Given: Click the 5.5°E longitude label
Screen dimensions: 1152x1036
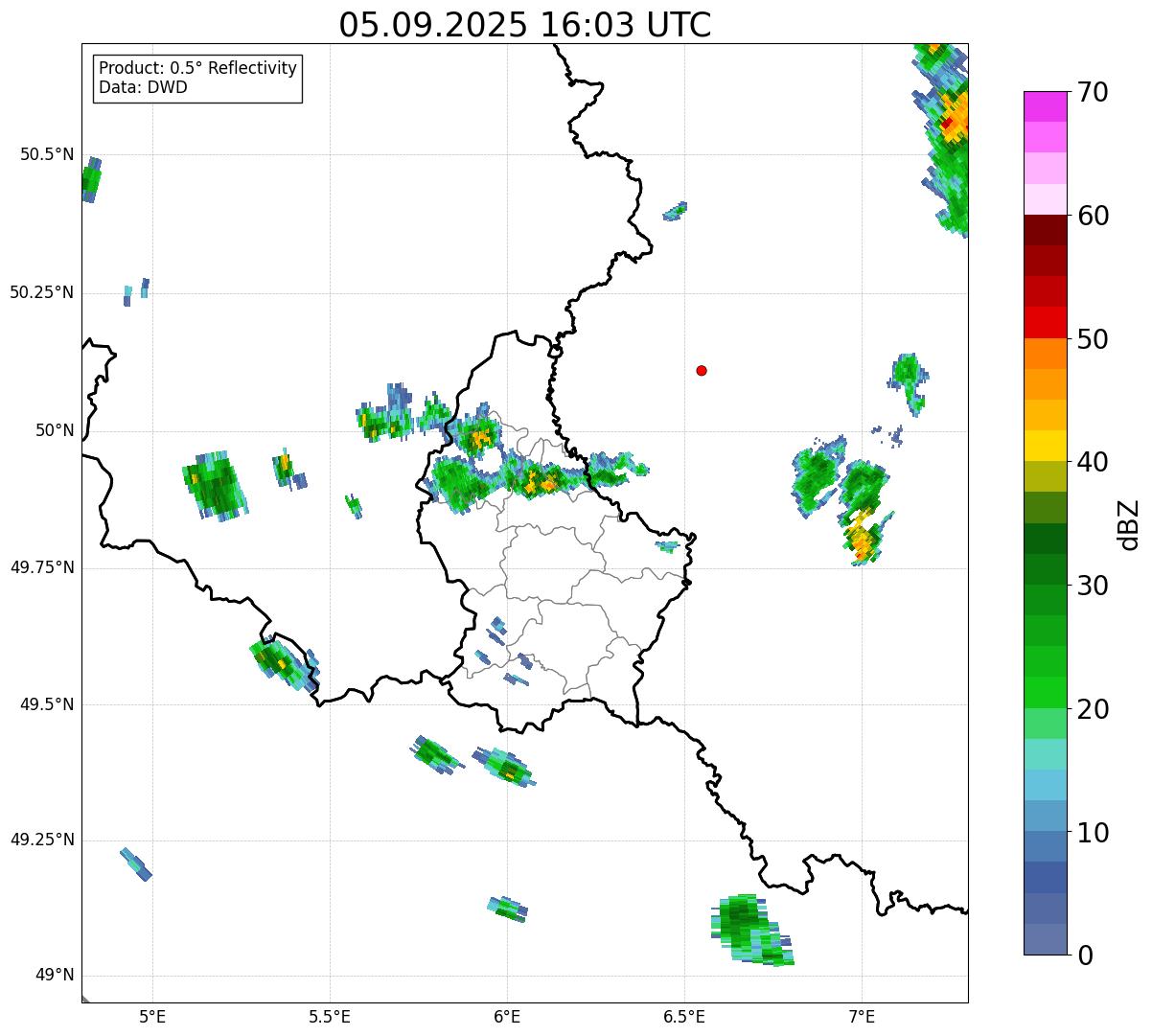Looking at the screenshot, I should pyautogui.click(x=330, y=1017).
